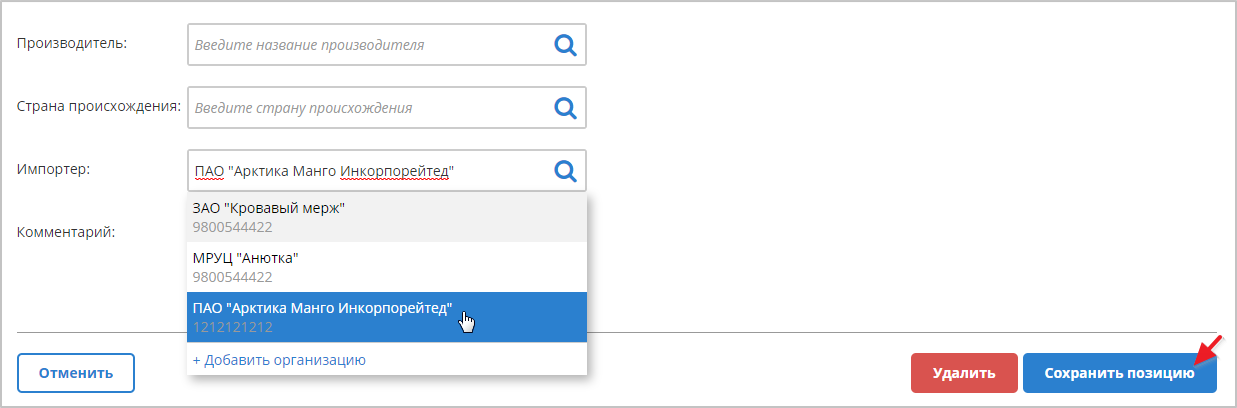Viewport: 1237px width, 408px height.
Task: Click the number 1212121212 in the highlighted suggestion
Action: point(233,327)
